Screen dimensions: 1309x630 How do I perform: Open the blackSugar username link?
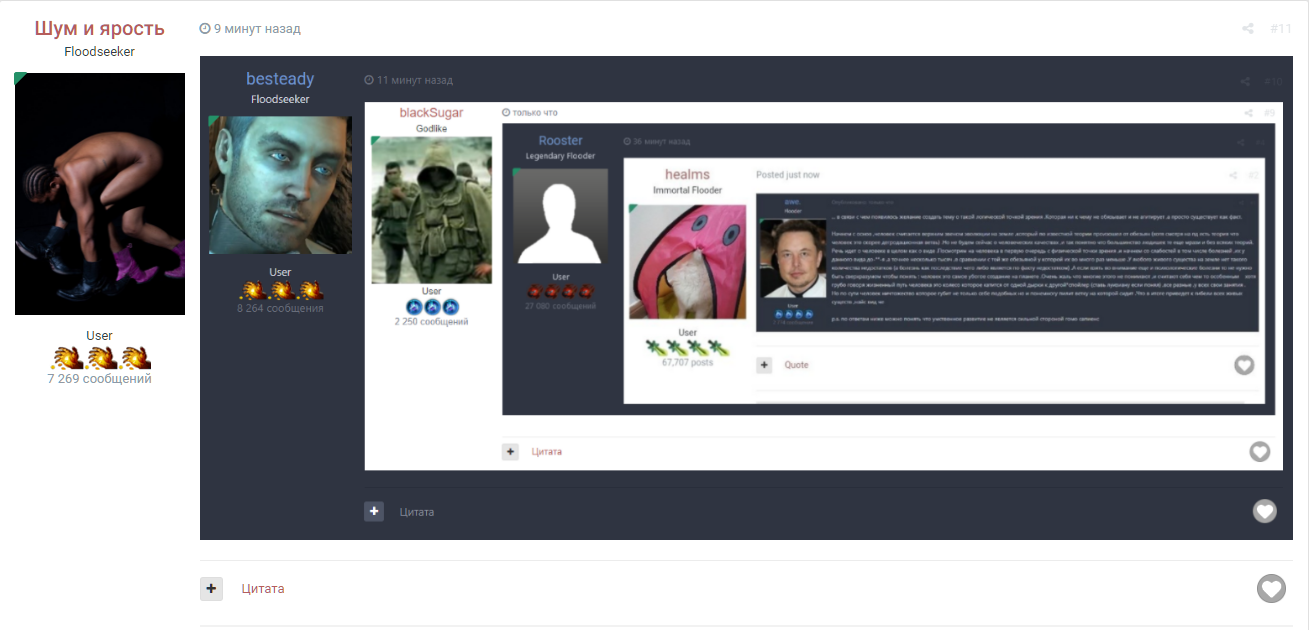pos(431,113)
